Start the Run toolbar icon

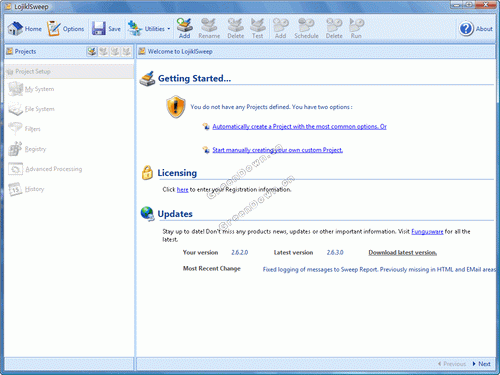tap(356, 28)
